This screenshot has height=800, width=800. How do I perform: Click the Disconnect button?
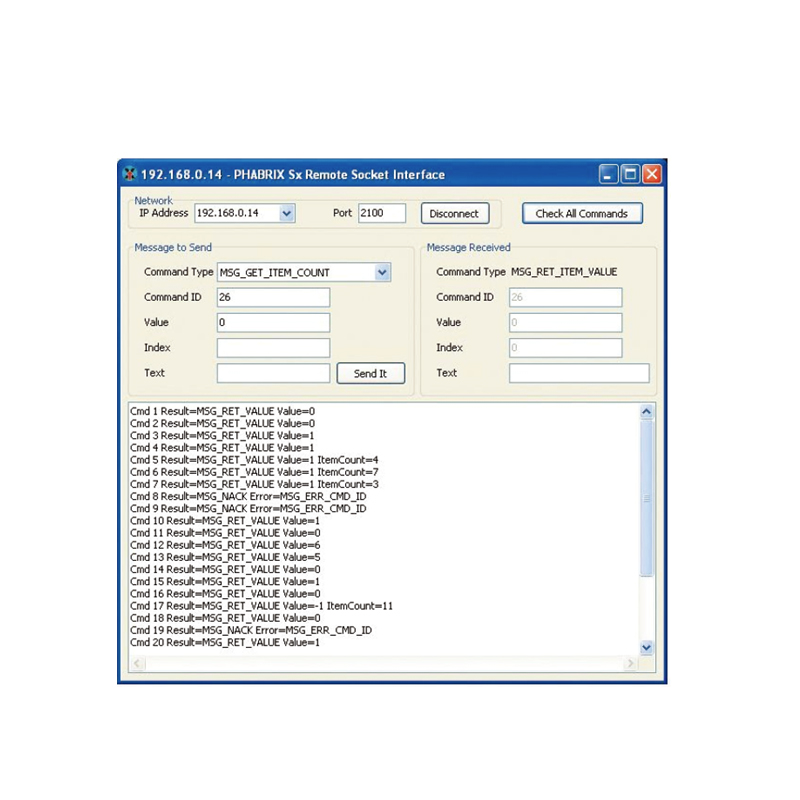coord(455,214)
